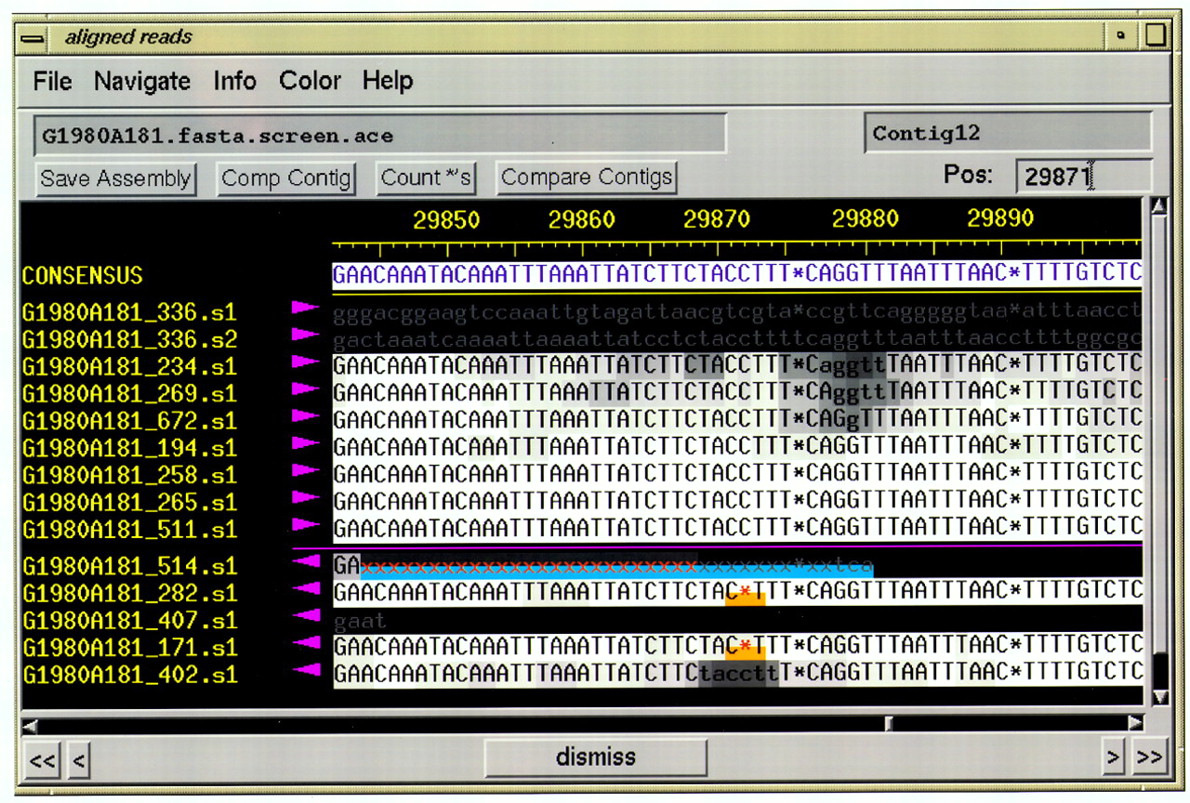This screenshot has height=803, width=1190.
Task: Select read name G1980A181_402.s1
Action: [x=129, y=675]
